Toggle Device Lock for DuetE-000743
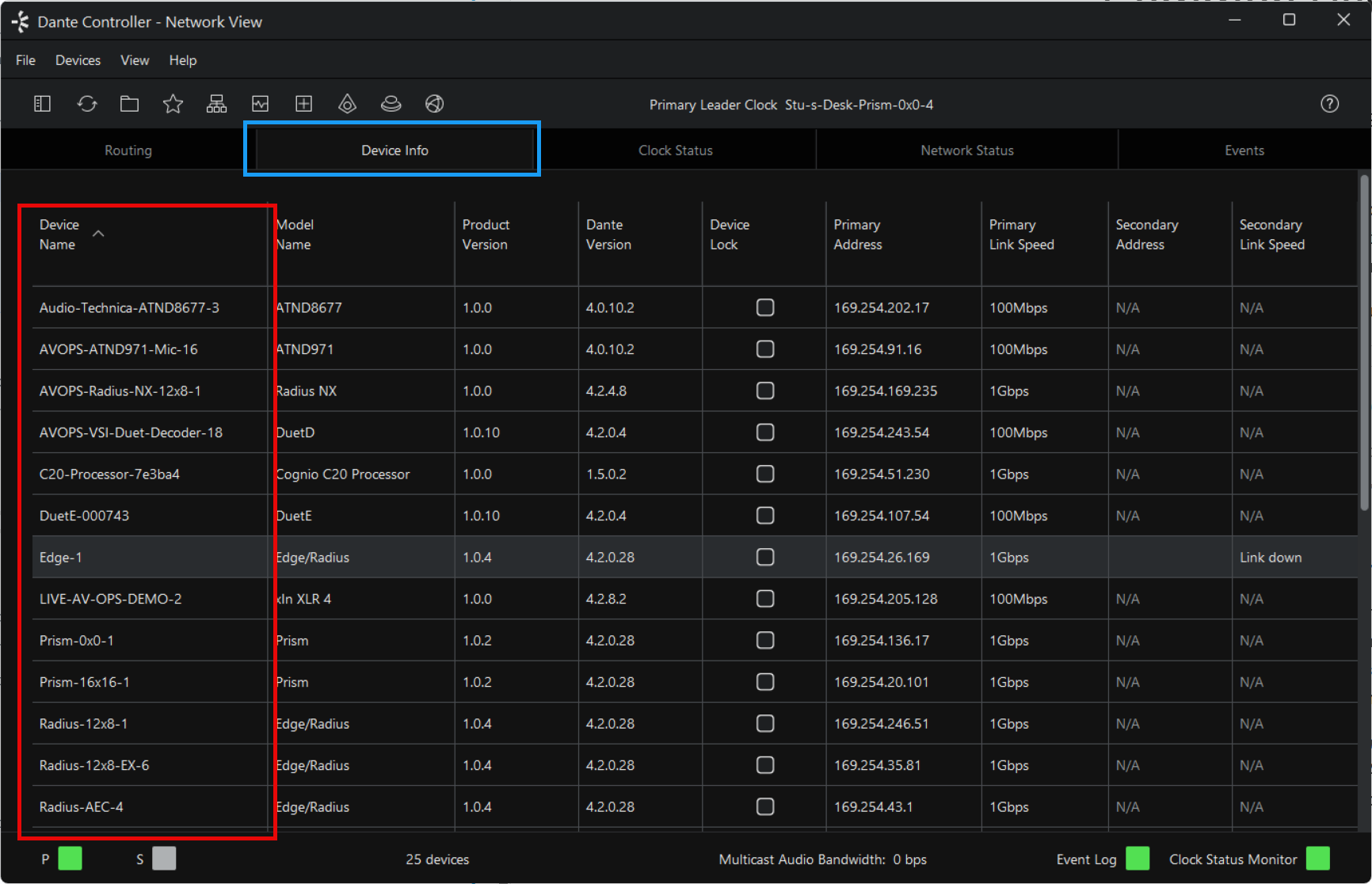 pos(765,516)
